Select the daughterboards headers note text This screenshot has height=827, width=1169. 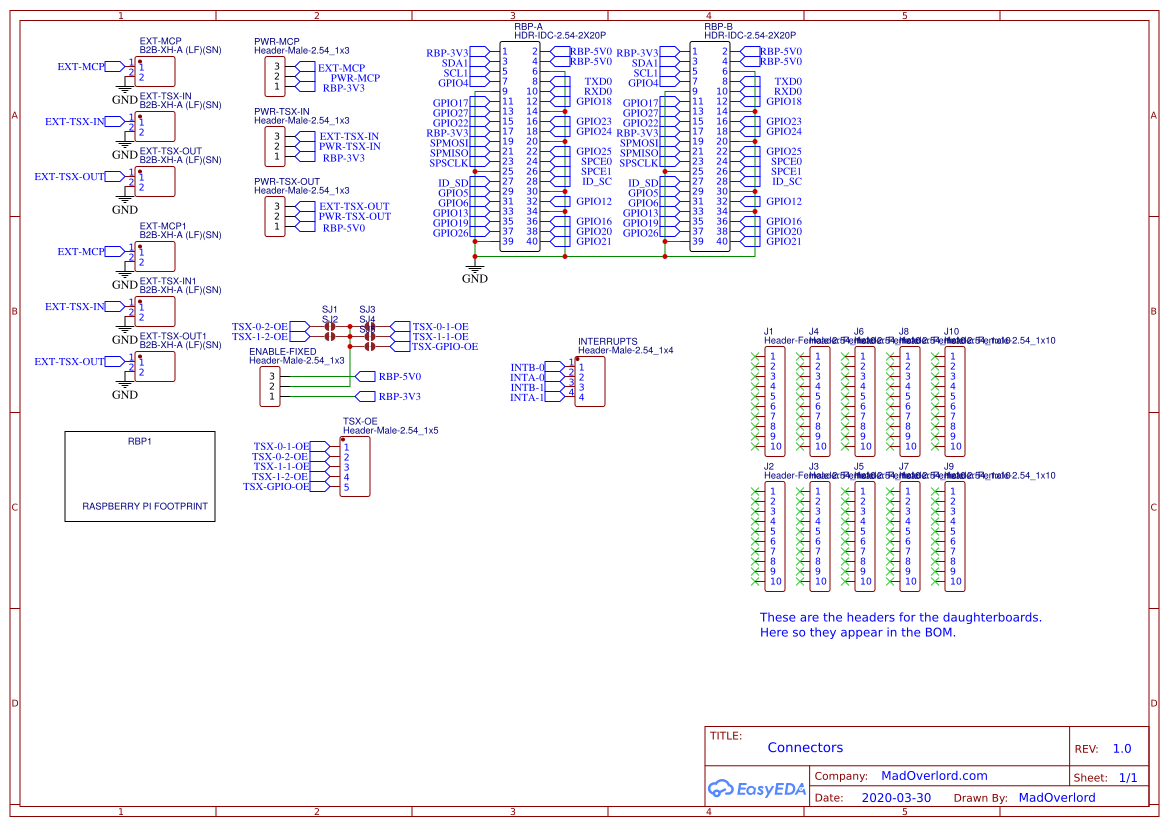(900, 625)
